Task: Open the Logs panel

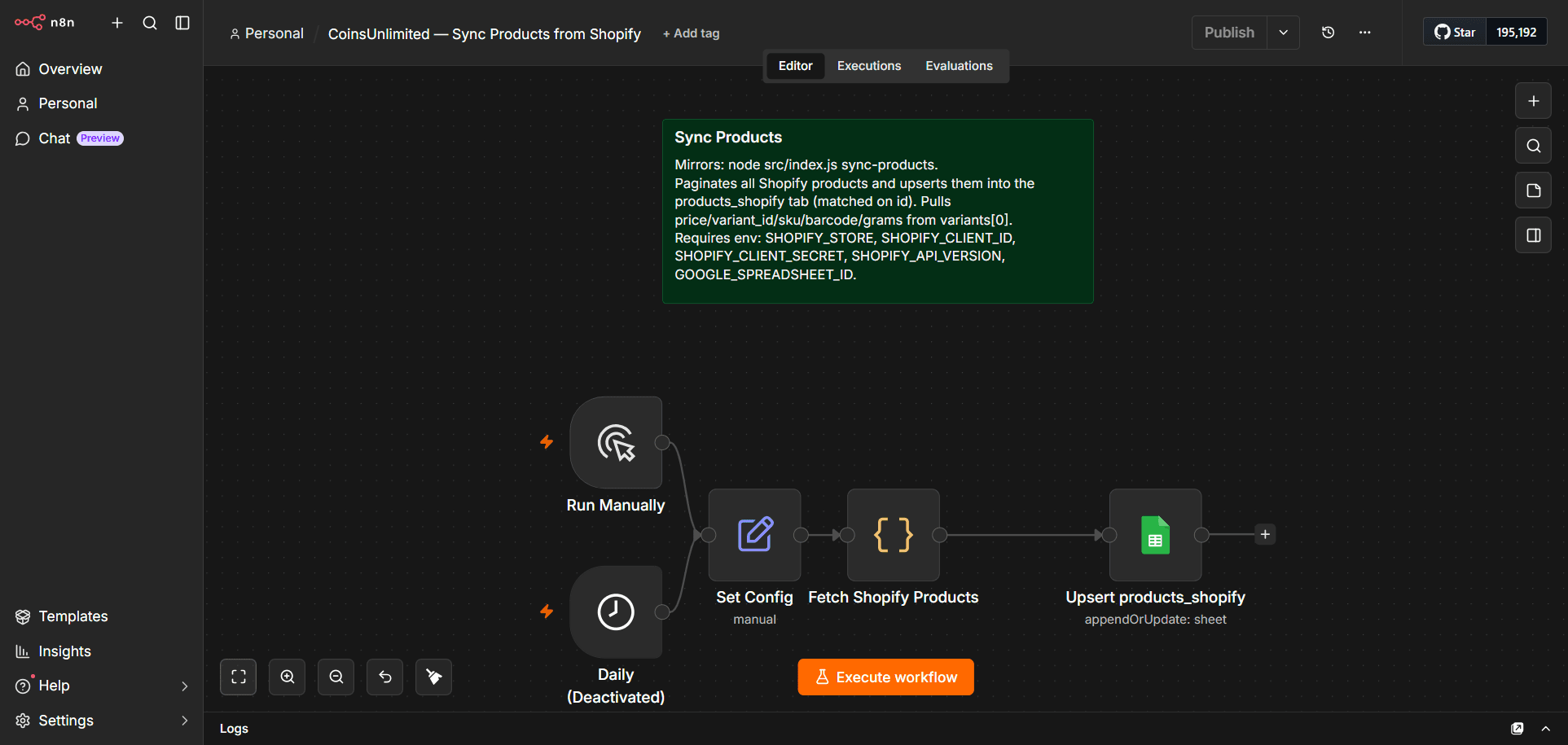Action: (x=234, y=729)
